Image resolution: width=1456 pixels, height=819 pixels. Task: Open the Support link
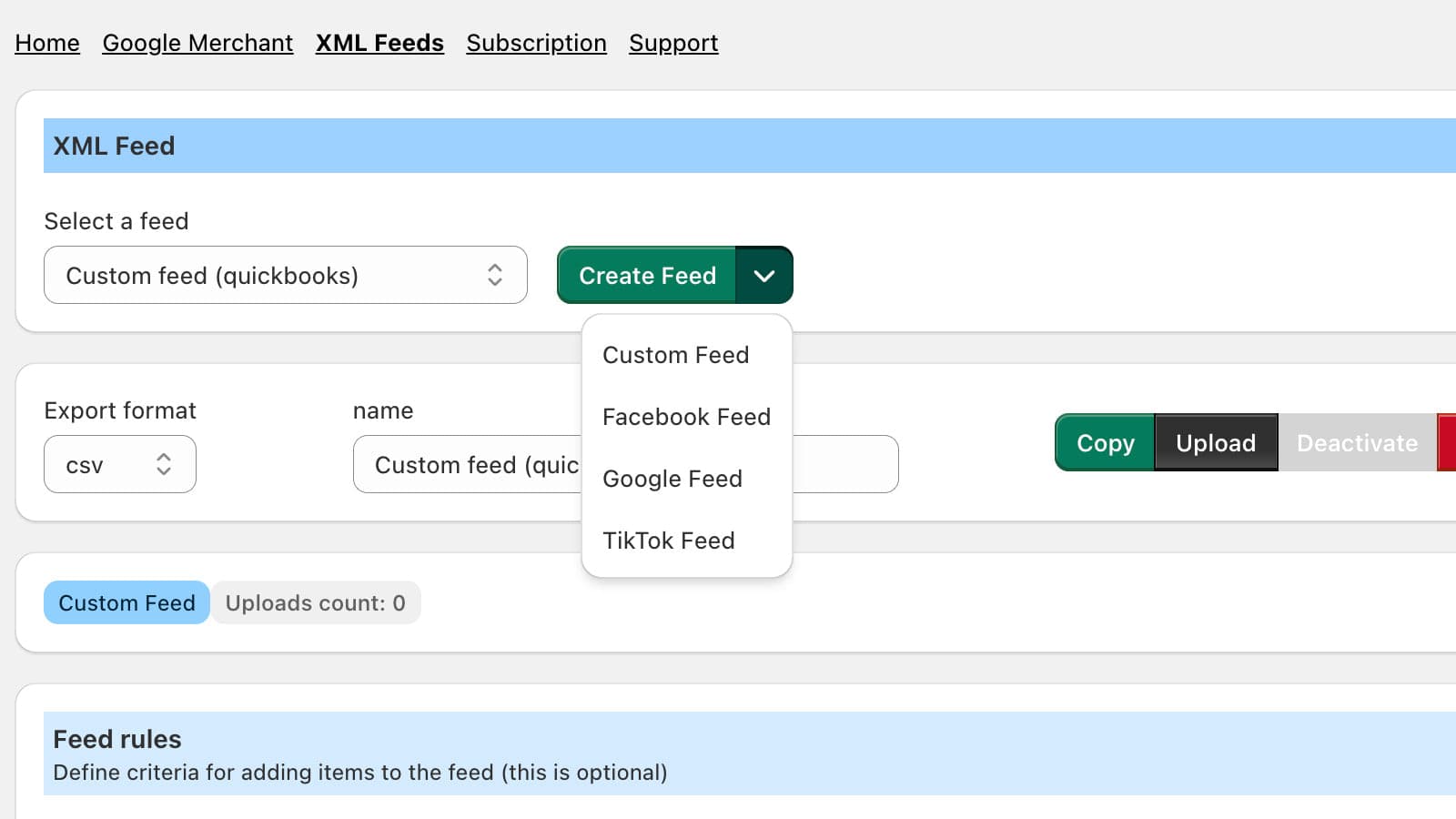[x=673, y=43]
